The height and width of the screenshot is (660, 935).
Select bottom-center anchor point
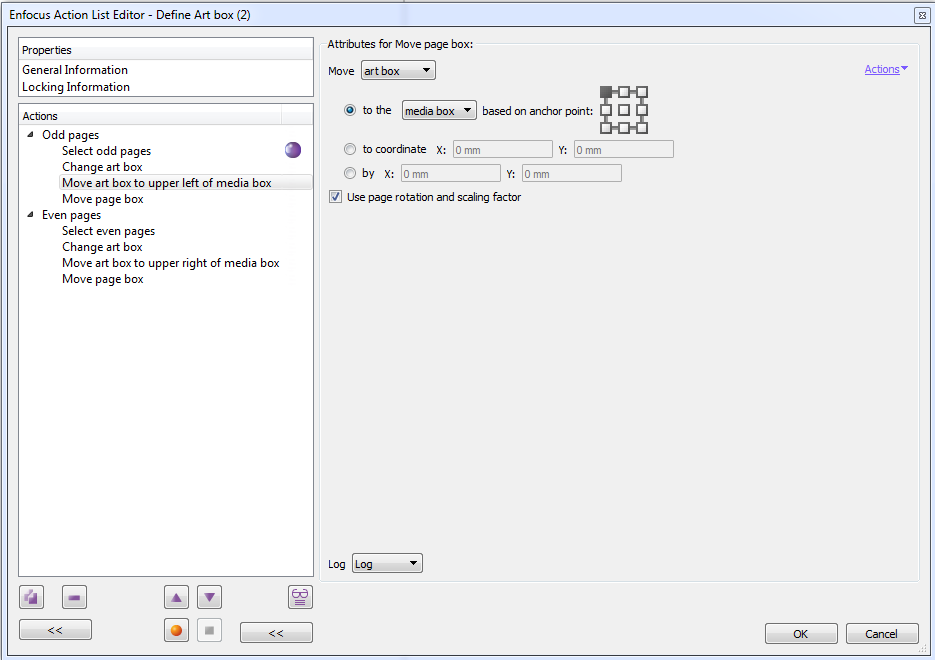pyautogui.click(x=624, y=128)
